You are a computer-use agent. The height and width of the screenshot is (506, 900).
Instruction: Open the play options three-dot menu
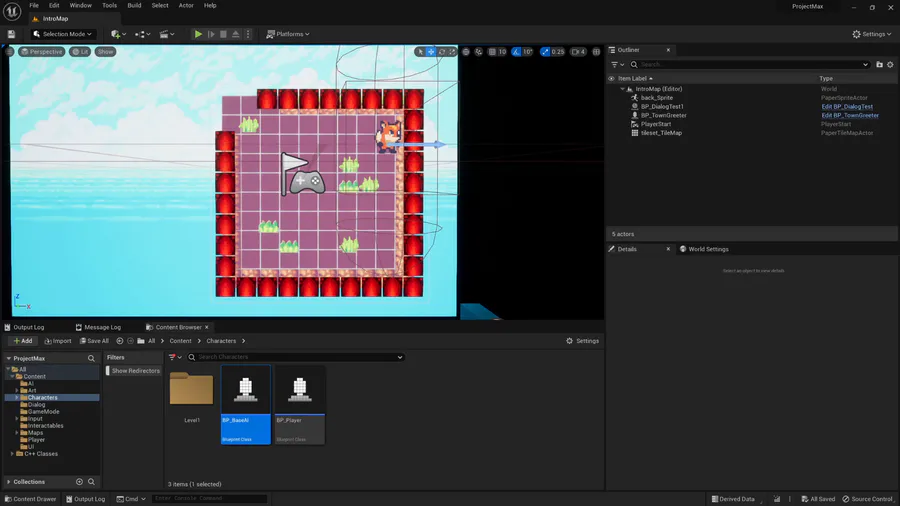(x=248, y=34)
